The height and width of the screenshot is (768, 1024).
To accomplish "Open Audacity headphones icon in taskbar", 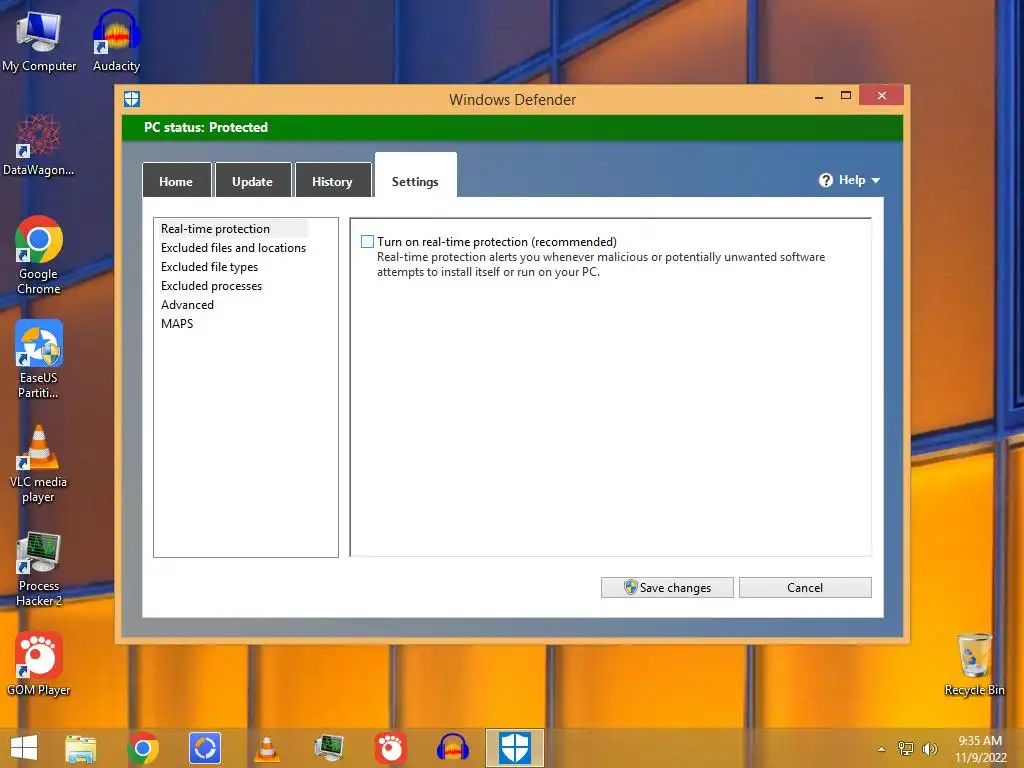I will (x=453, y=748).
